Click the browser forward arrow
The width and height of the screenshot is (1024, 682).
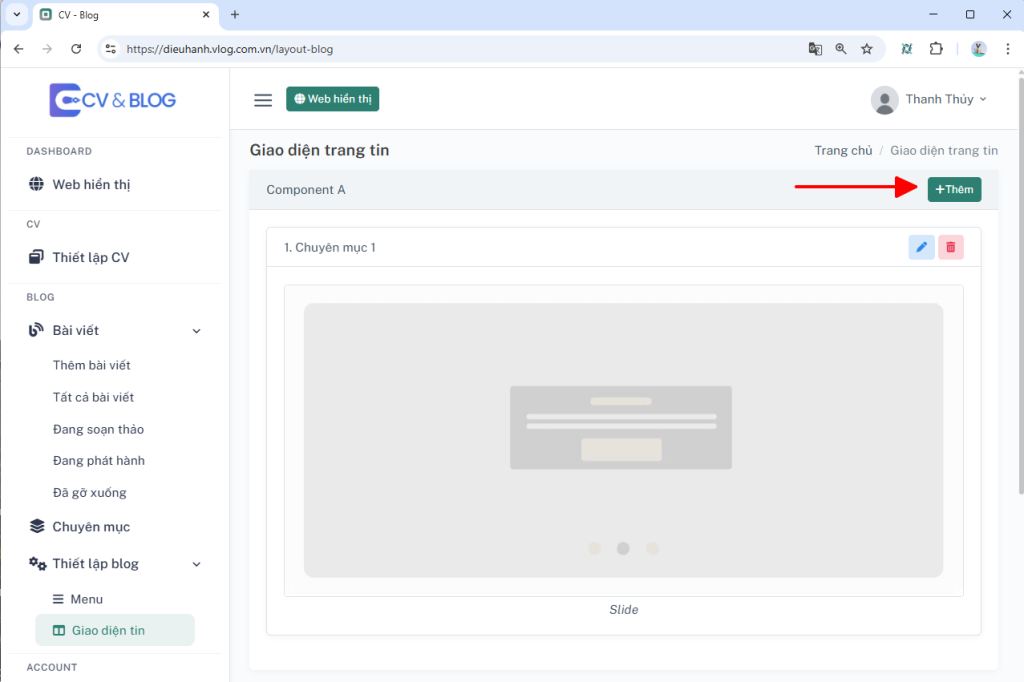tap(47, 49)
